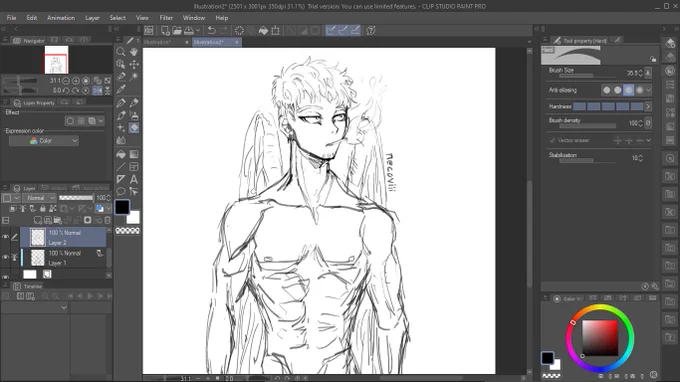Click the main black color swatch
Screen dimensions: 680x382
tap(122, 207)
